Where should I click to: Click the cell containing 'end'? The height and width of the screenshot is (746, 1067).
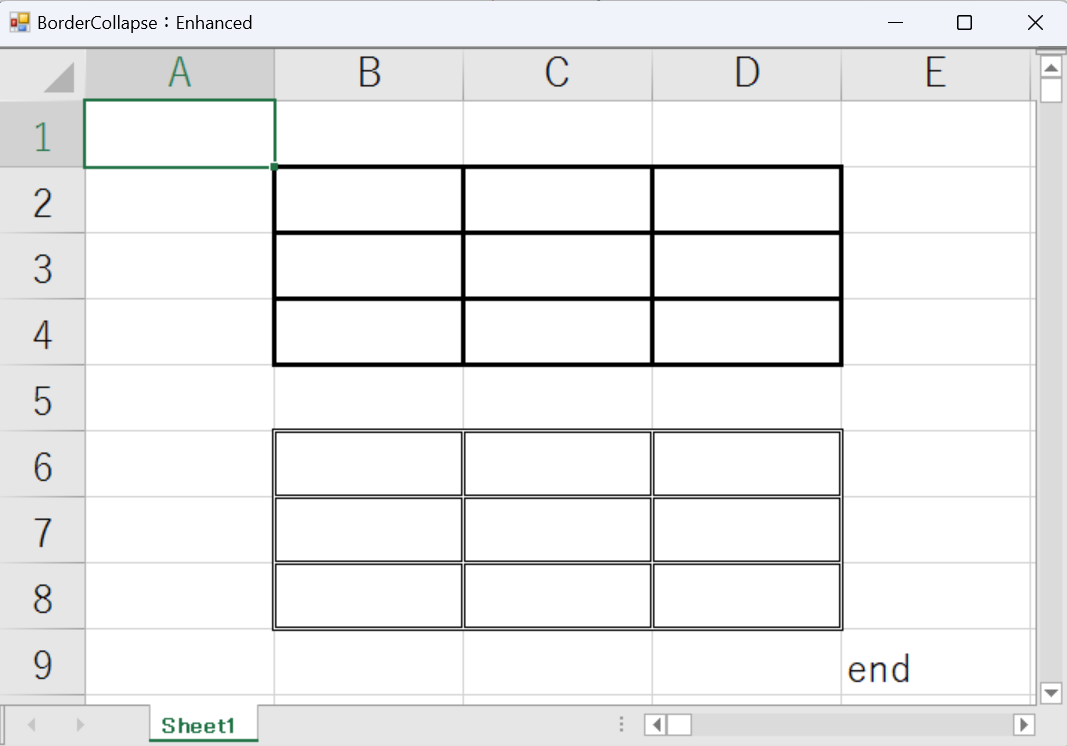(x=936, y=663)
